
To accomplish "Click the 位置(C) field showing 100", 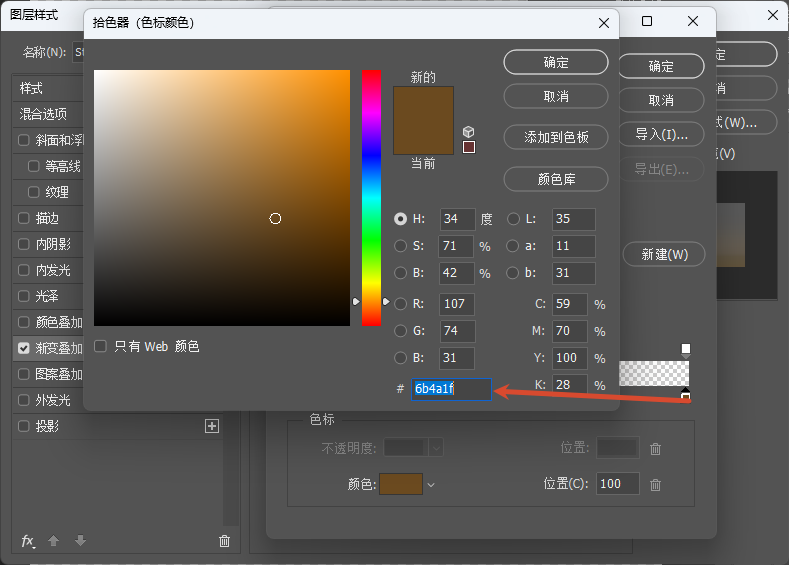I will click(x=617, y=484).
